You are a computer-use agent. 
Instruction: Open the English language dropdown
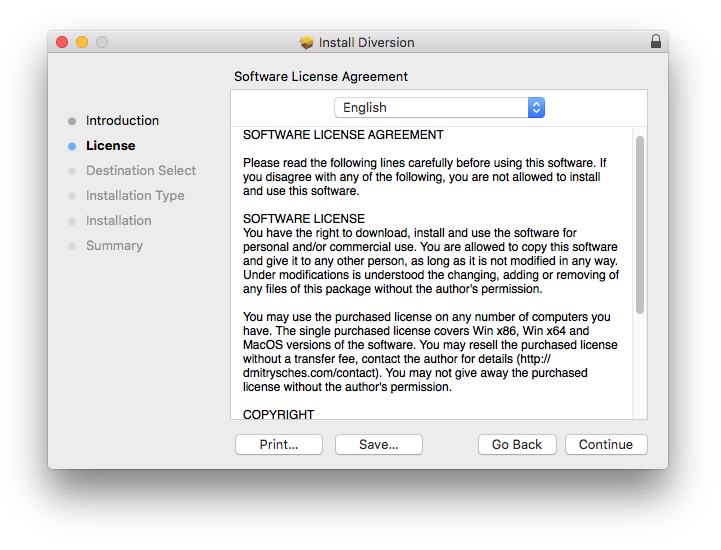[439, 108]
